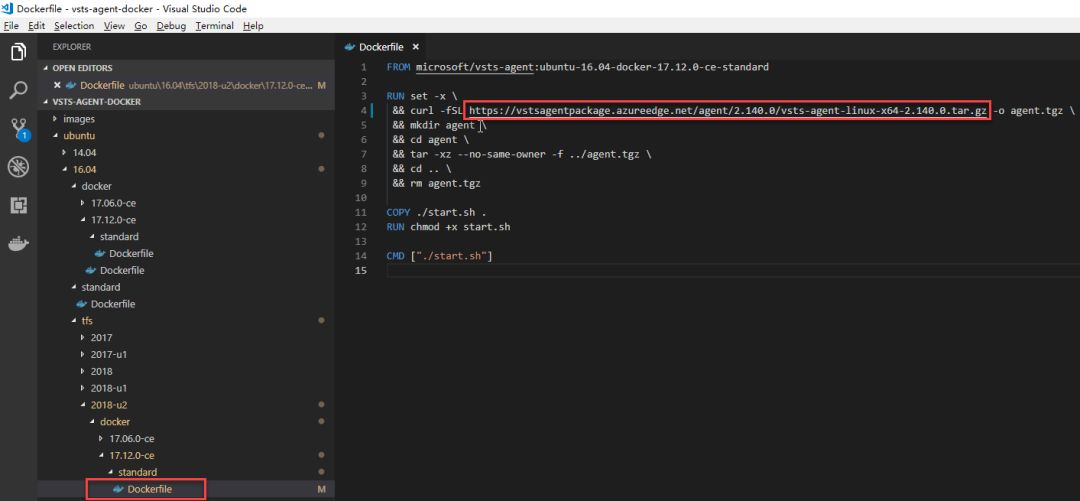Close the Dockerfile editor tab

(415, 47)
